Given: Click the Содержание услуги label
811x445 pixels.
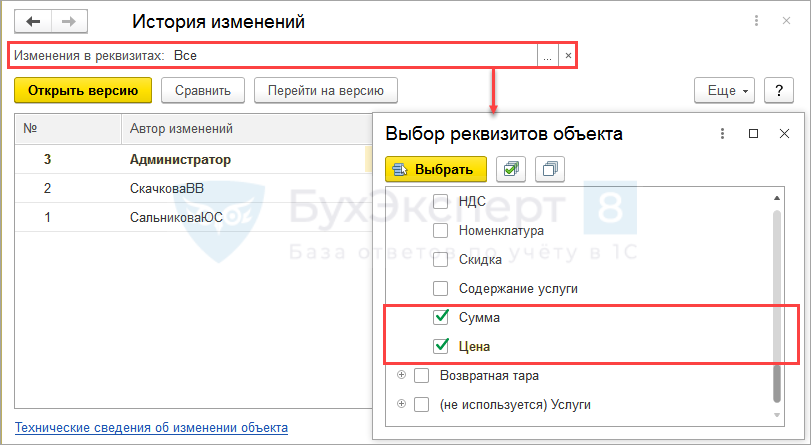Looking at the screenshot, I should (x=518, y=288).
